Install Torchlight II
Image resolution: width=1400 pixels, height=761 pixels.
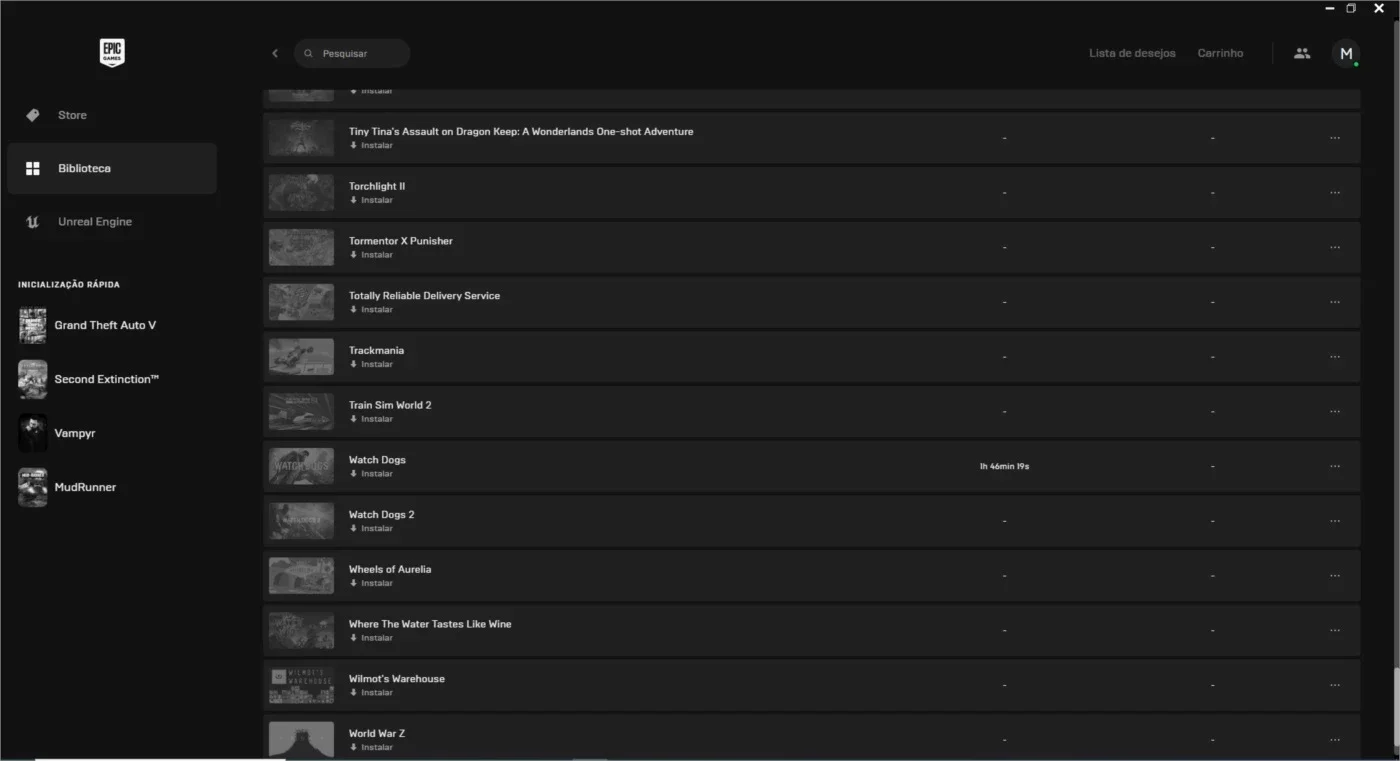point(371,200)
